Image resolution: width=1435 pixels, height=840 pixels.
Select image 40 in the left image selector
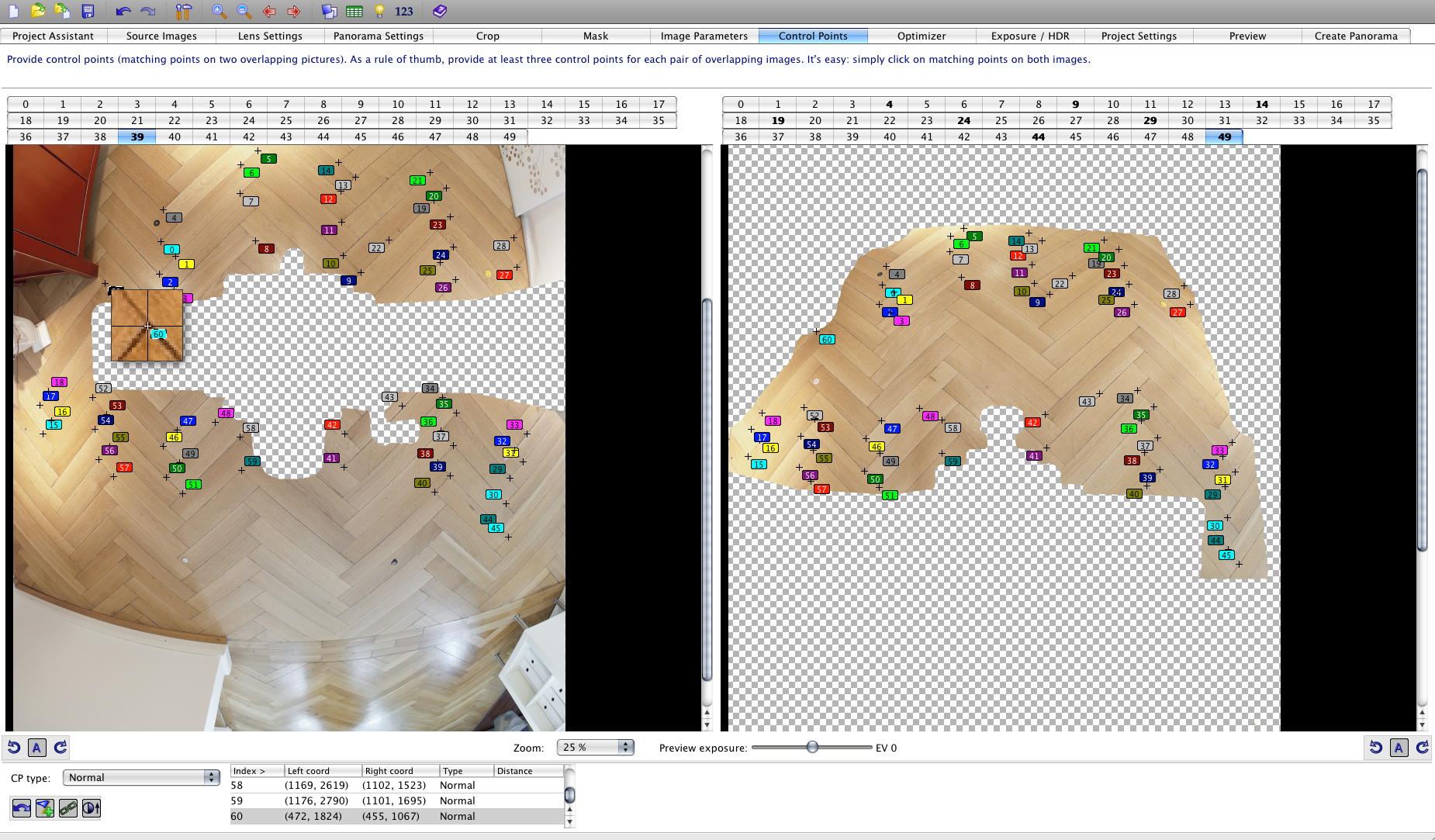tap(175, 137)
